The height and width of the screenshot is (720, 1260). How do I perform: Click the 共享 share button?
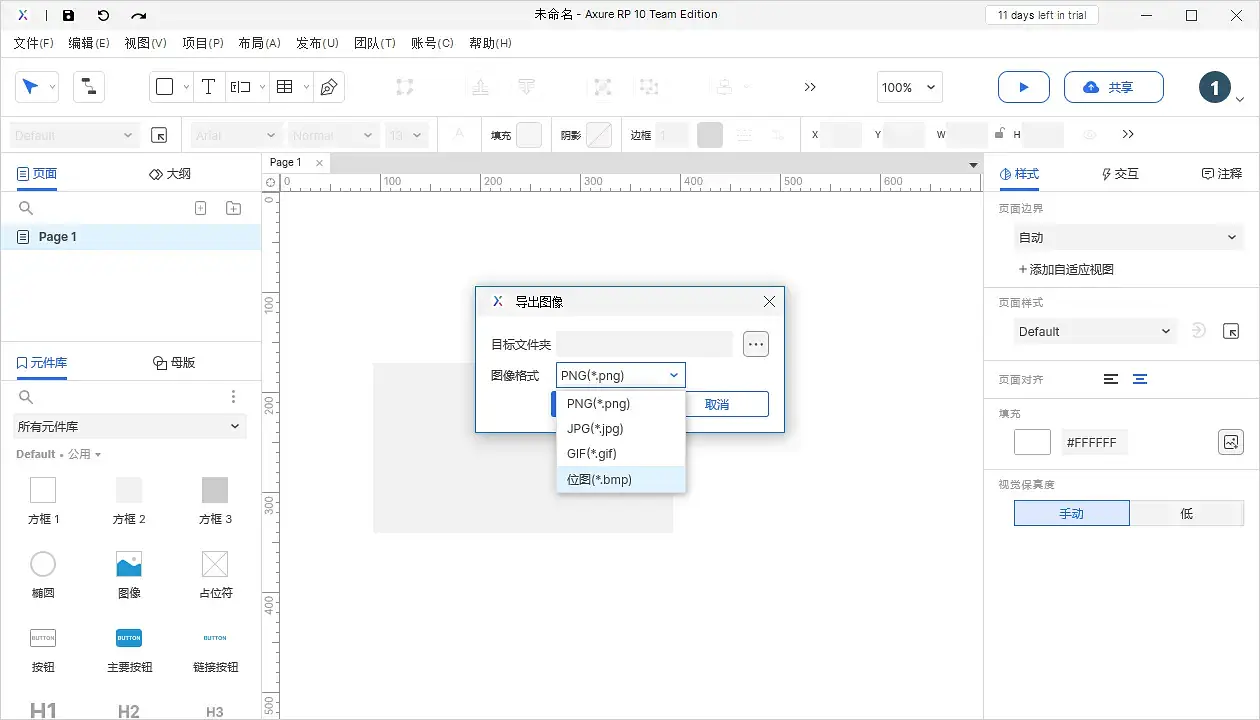1113,87
